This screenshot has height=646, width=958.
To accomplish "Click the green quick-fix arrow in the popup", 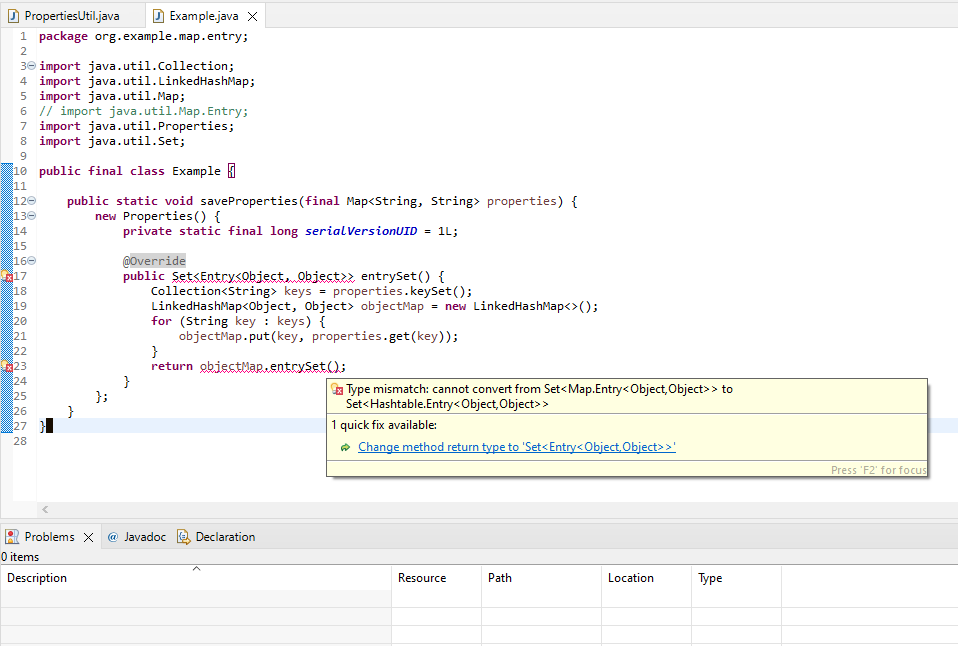I will tap(343, 447).
